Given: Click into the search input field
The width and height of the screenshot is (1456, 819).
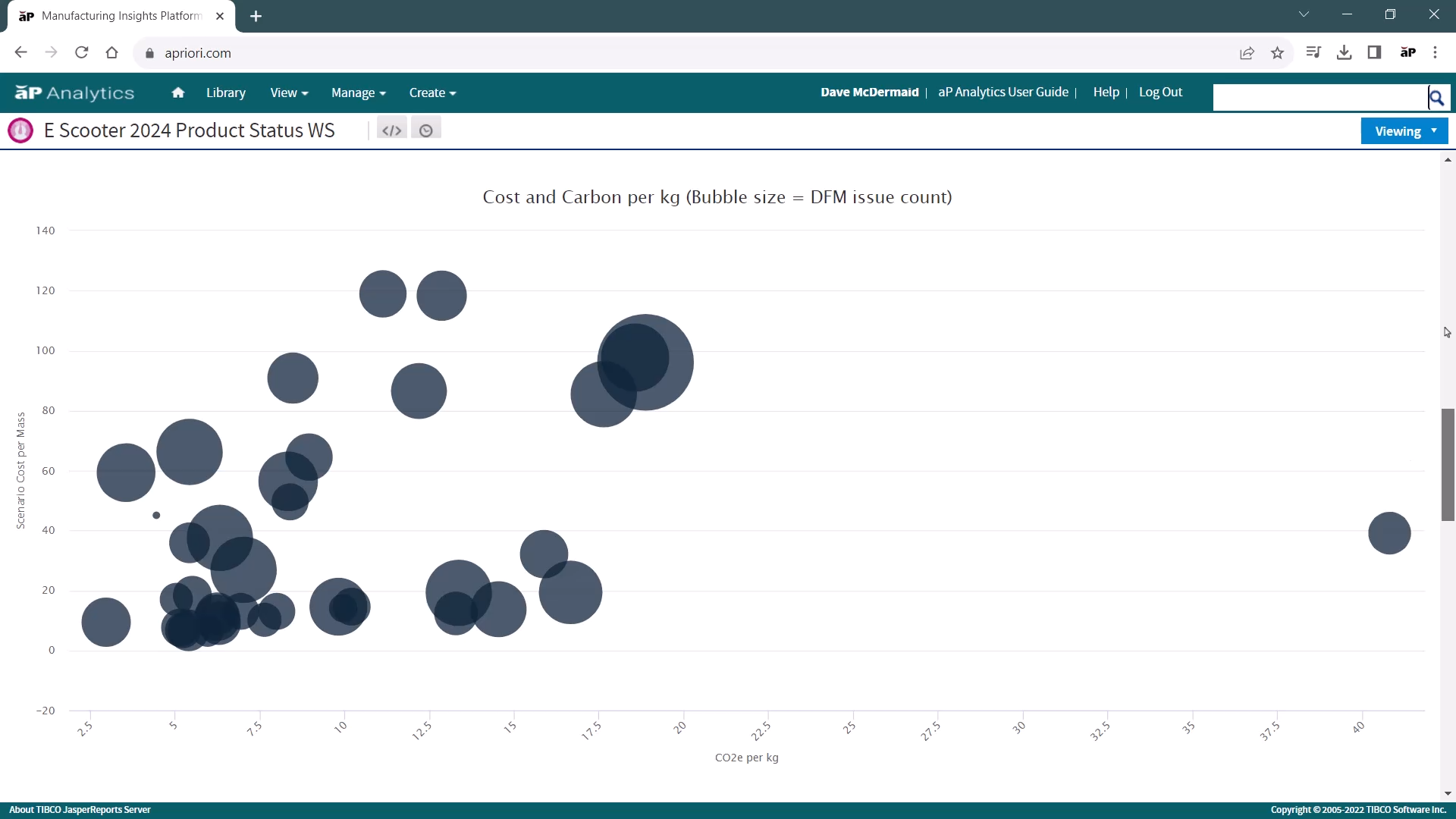Looking at the screenshot, I should [x=1319, y=97].
